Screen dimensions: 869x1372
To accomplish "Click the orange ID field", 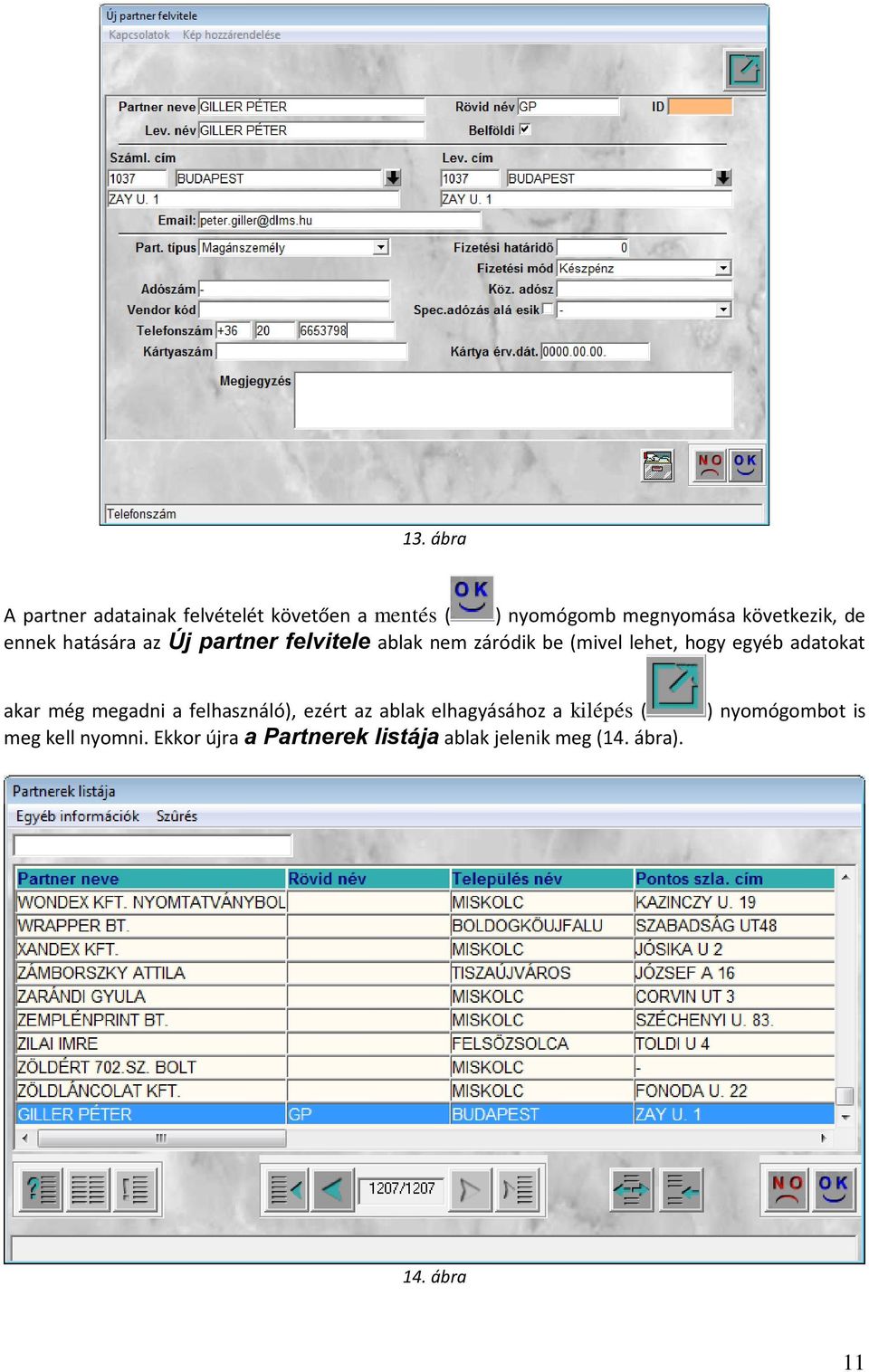I will tap(700, 107).
